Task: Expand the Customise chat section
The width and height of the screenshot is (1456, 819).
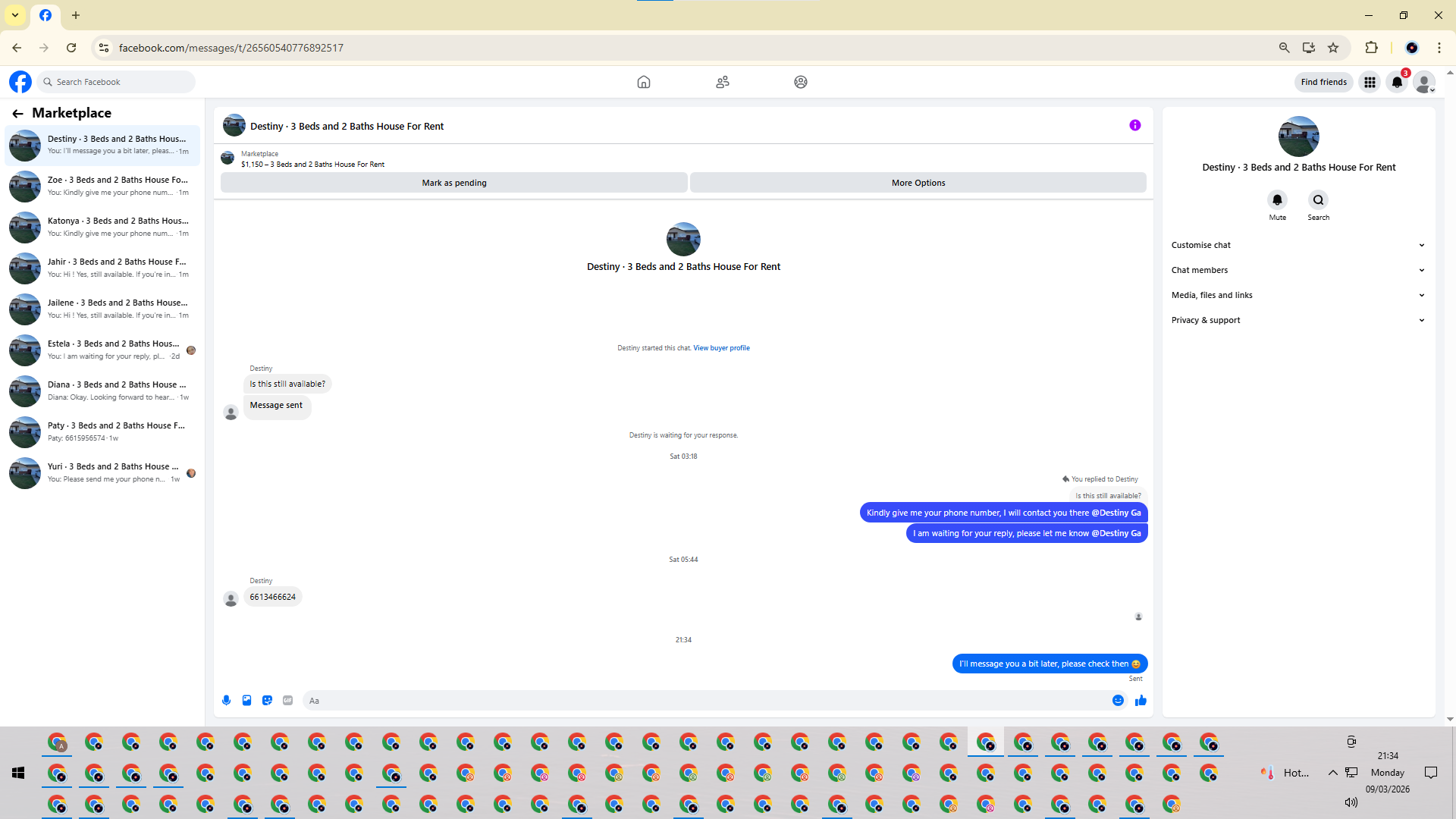Action: click(x=1297, y=245)
